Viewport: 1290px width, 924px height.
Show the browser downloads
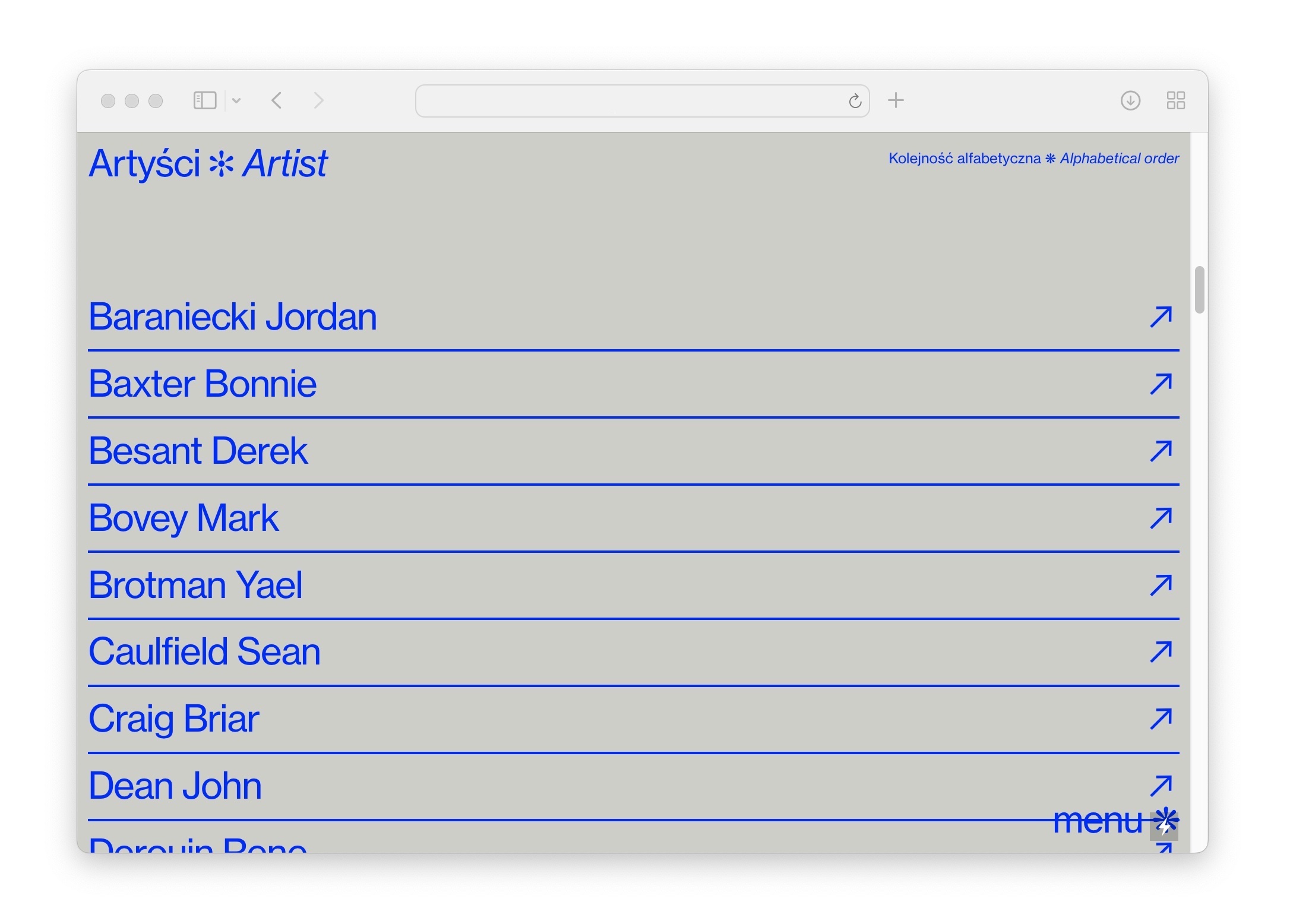(1130, 100)
